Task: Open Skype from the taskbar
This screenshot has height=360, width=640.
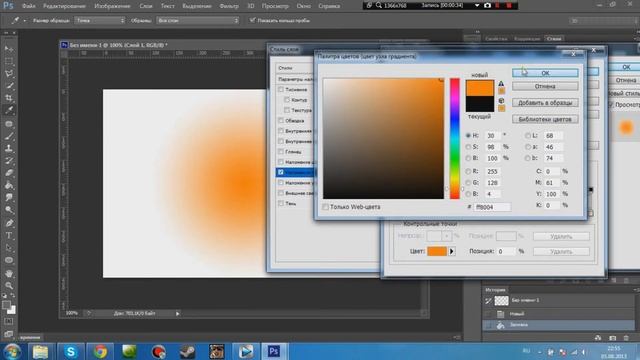Action: 70,351
